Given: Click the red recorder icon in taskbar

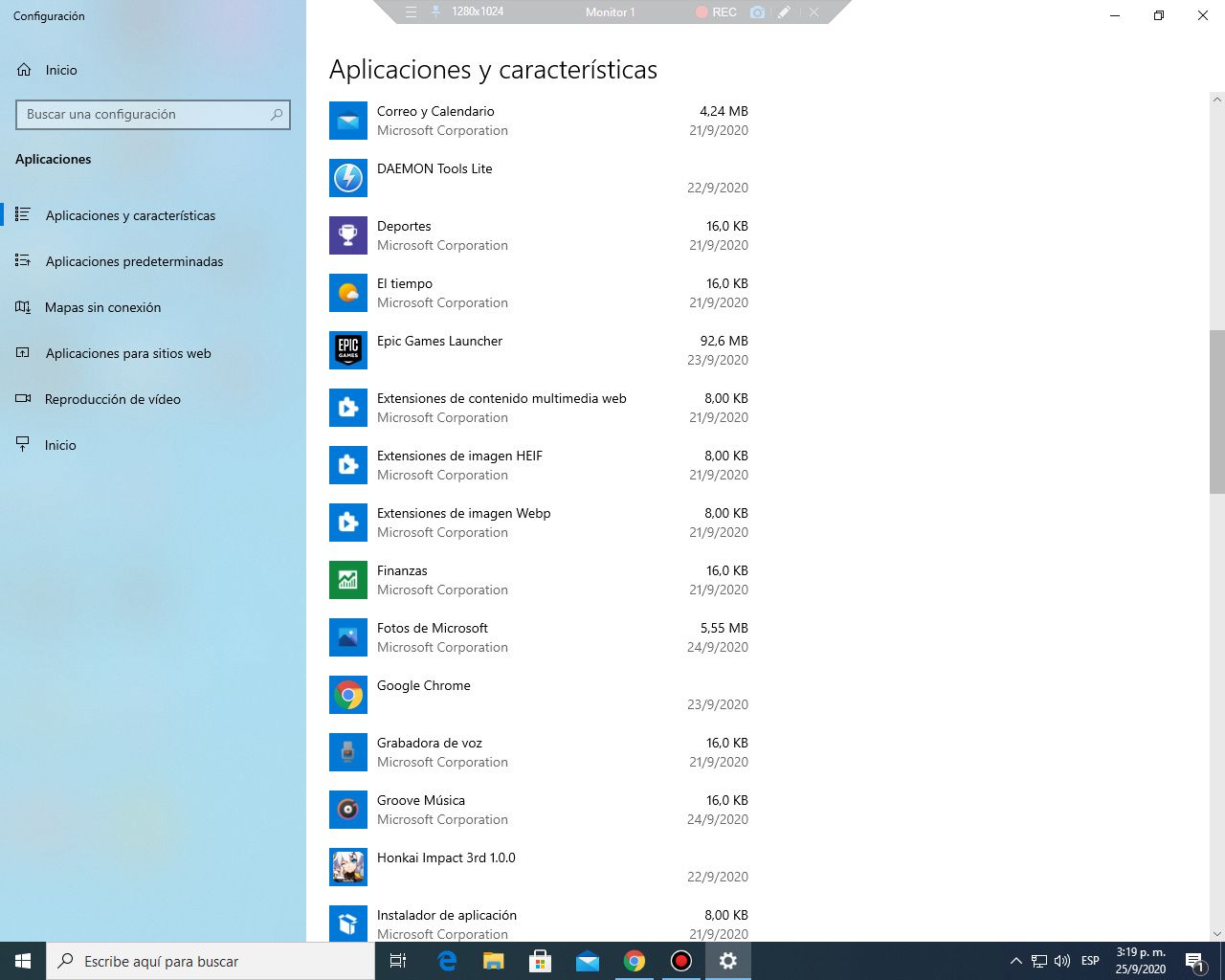Looking at the screenshot, I should (x=681, y=961).
